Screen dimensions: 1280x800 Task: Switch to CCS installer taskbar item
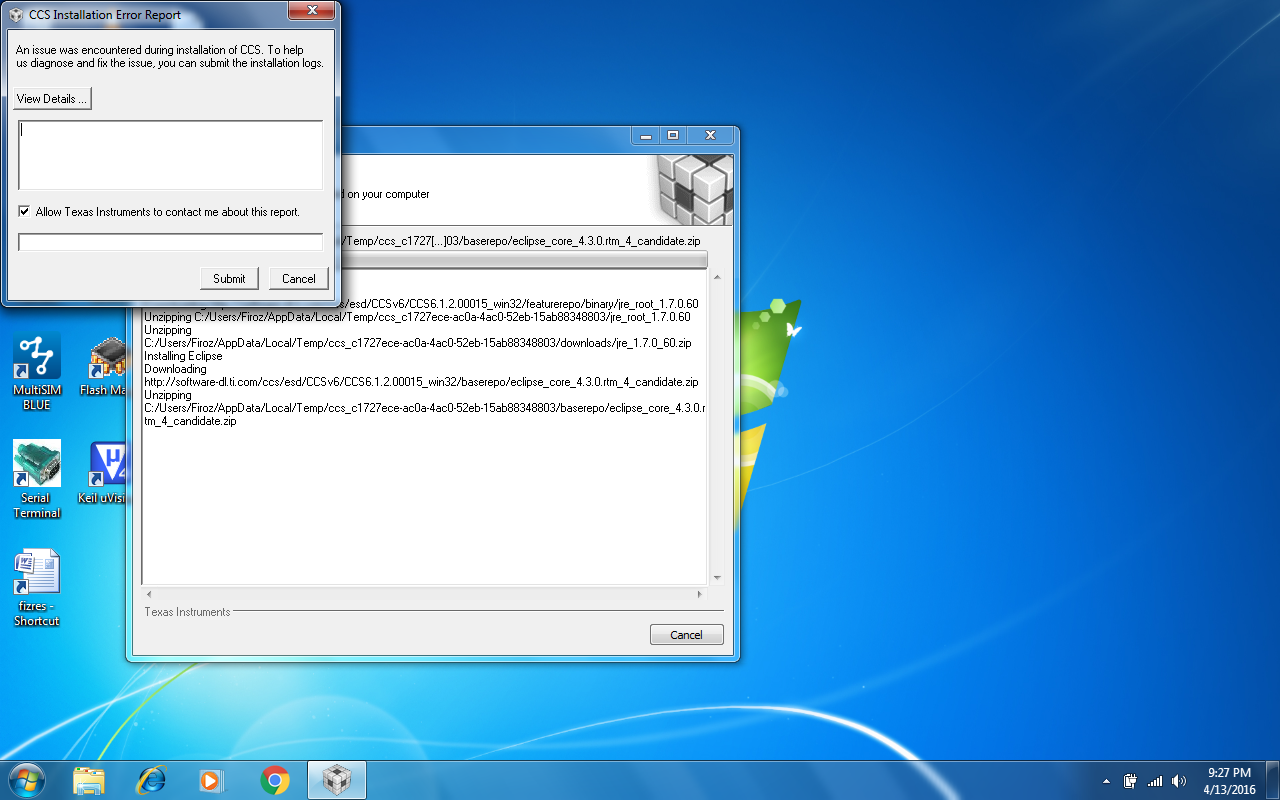click(x=337, y=780)
